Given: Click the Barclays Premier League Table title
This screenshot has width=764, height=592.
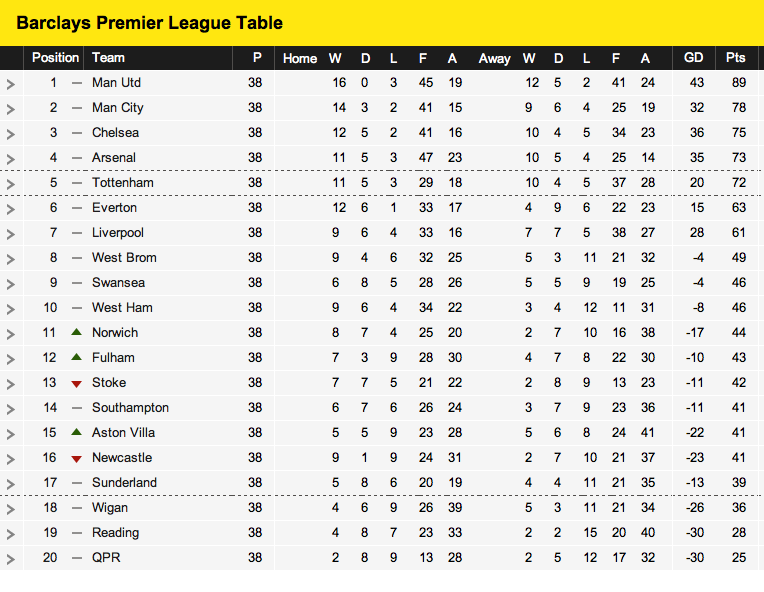Looking at the screenshot, I should (150, 23).
